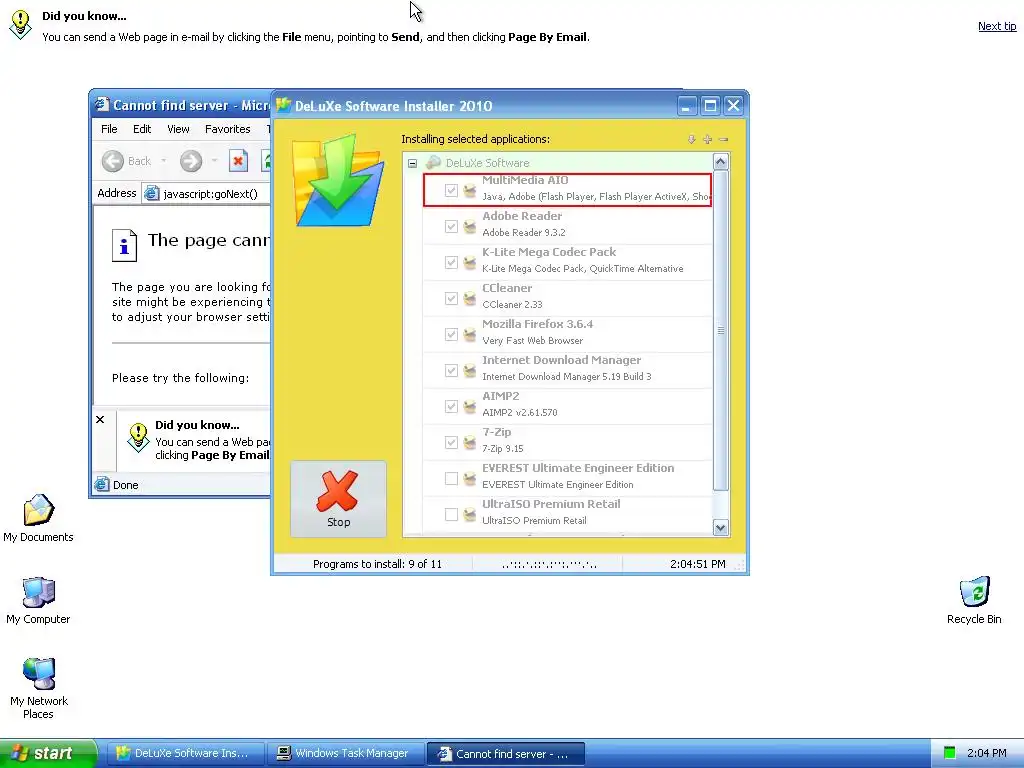Click the Stop installation button

tap(338, 499)
